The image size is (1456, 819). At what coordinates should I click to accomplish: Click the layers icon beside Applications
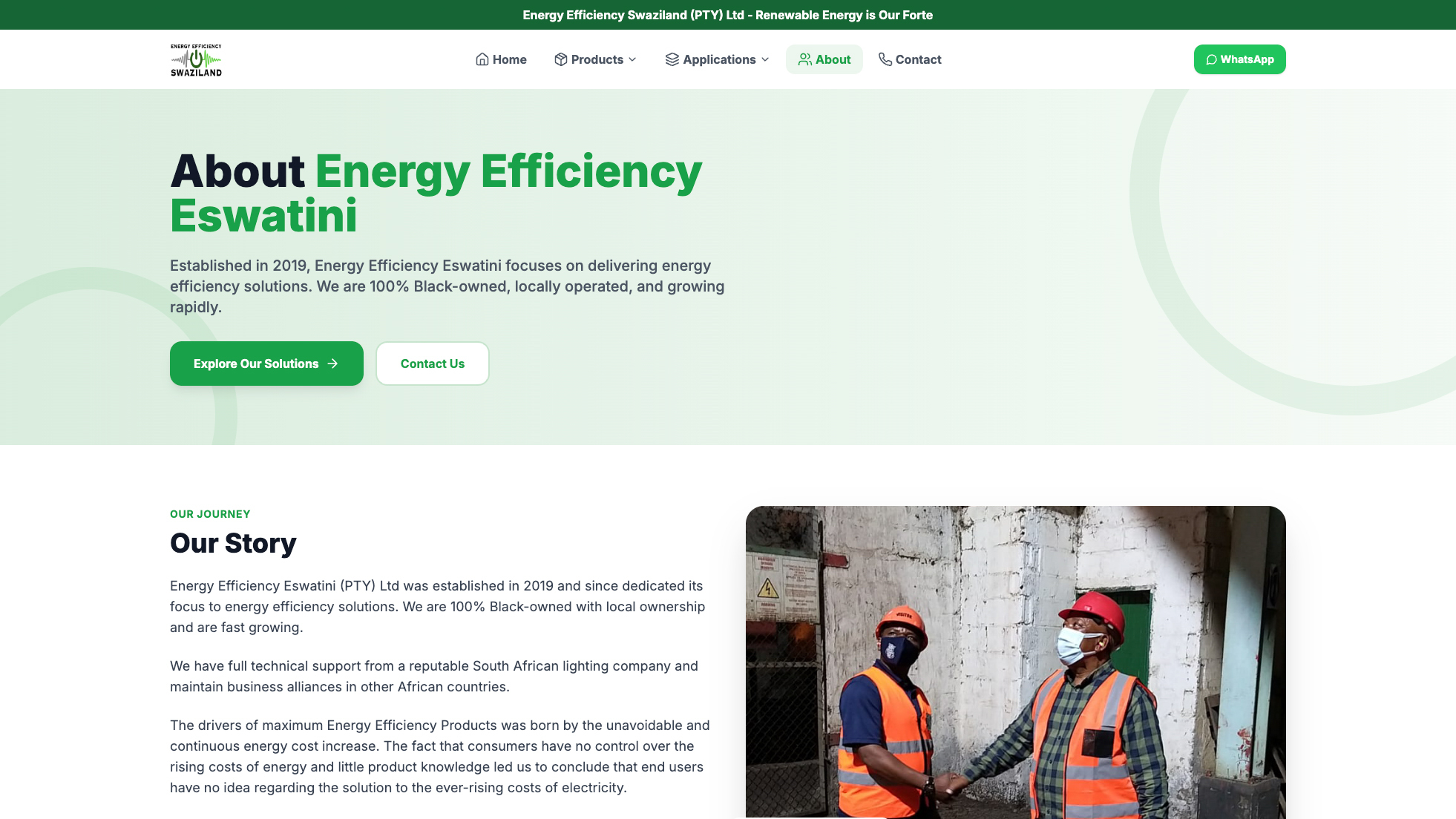672,59
